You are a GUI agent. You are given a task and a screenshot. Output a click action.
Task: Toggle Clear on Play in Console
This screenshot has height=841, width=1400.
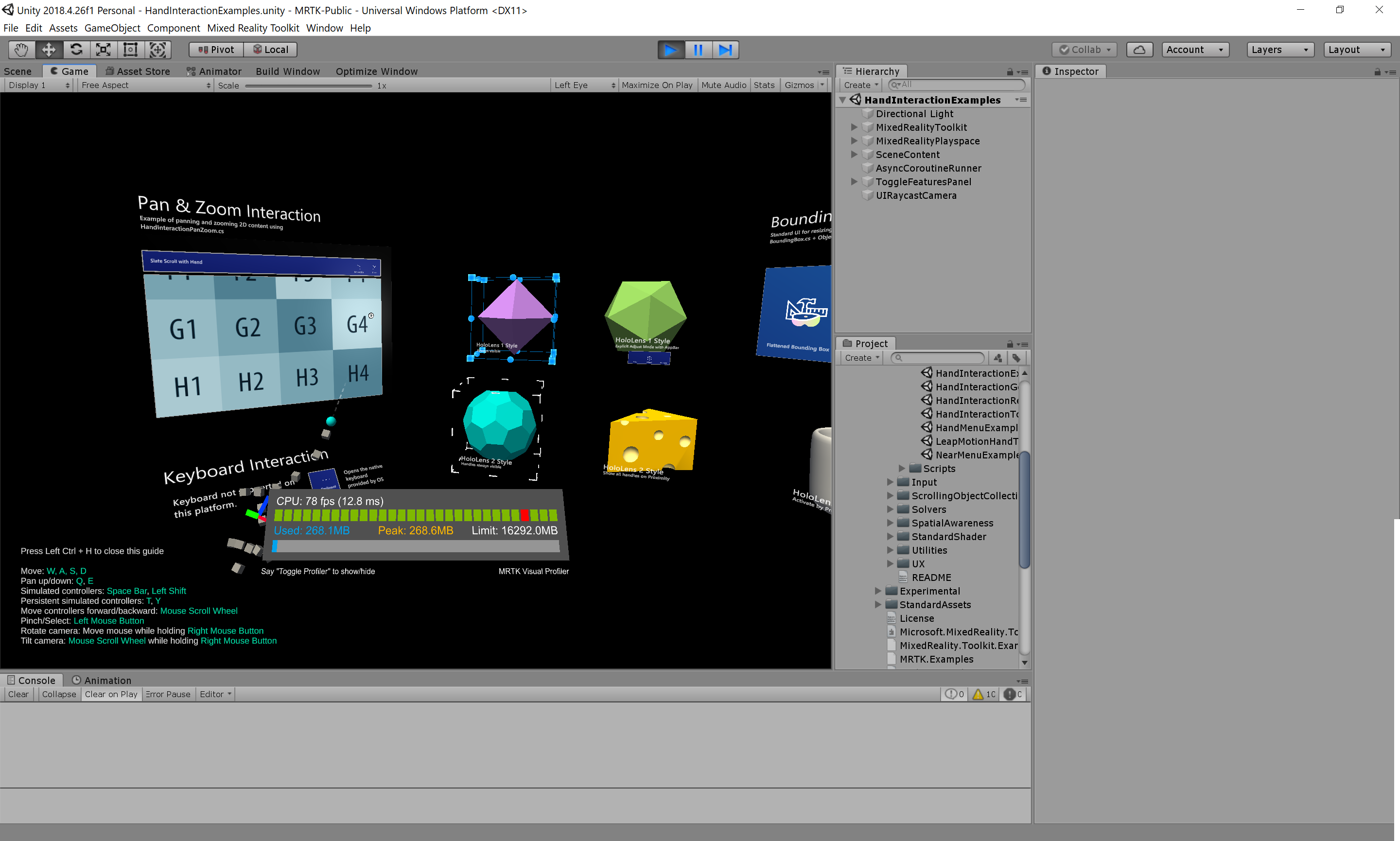click(x=111, y=694)
